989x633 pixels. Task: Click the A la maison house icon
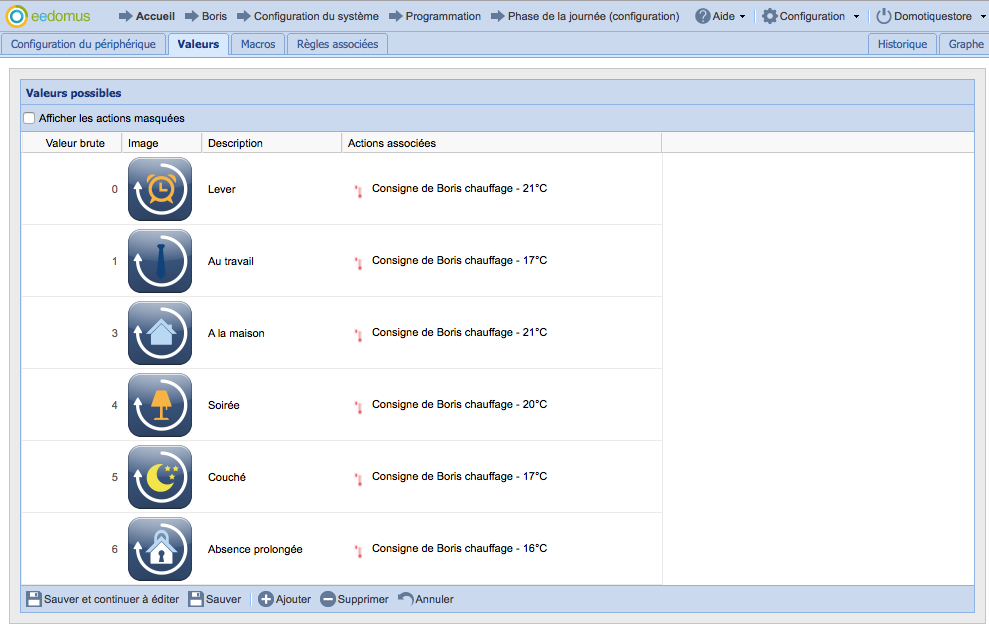[x=160, y=333]
